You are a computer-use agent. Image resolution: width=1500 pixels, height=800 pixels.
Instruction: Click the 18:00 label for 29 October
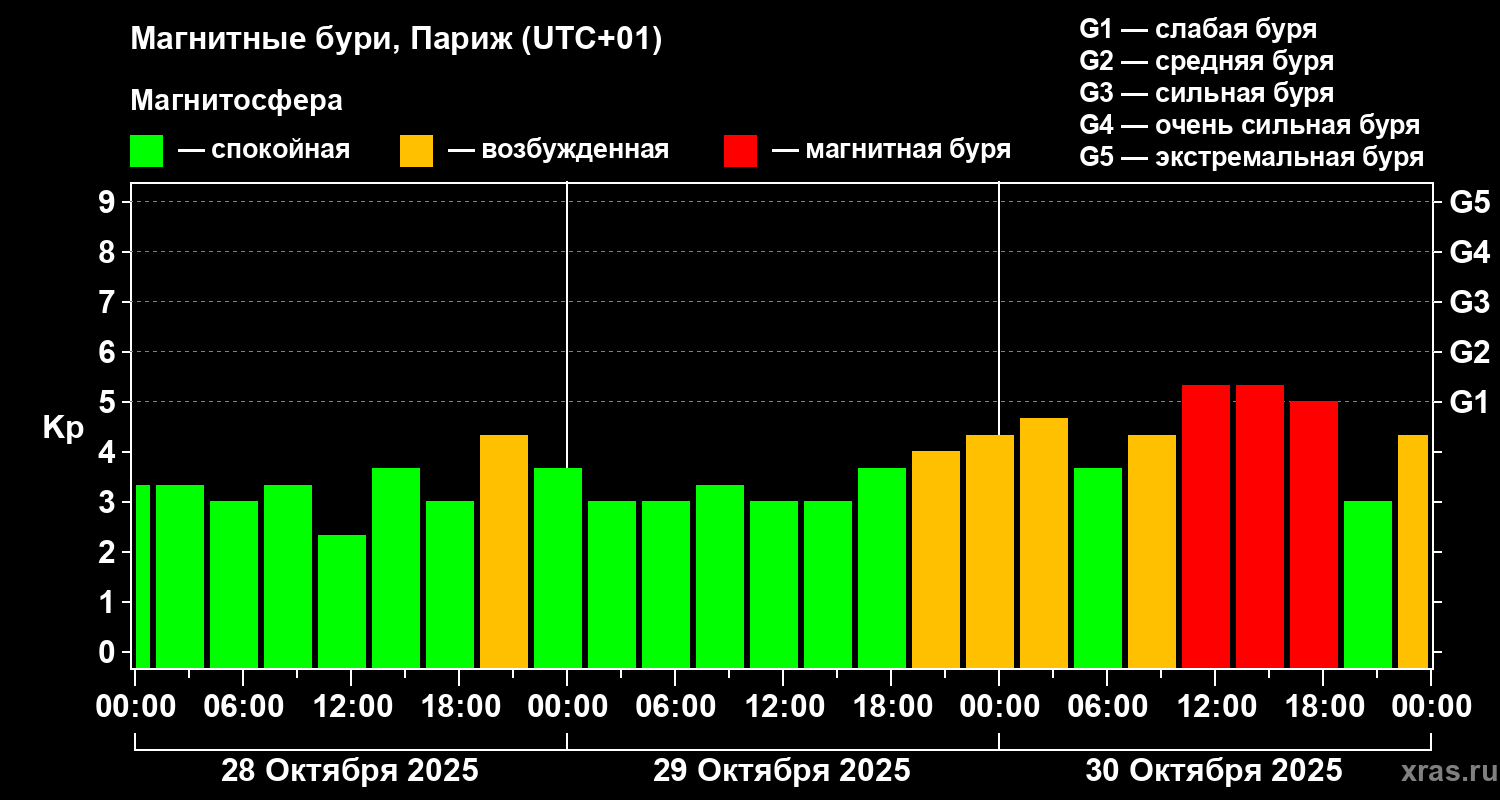click(891, 706)
